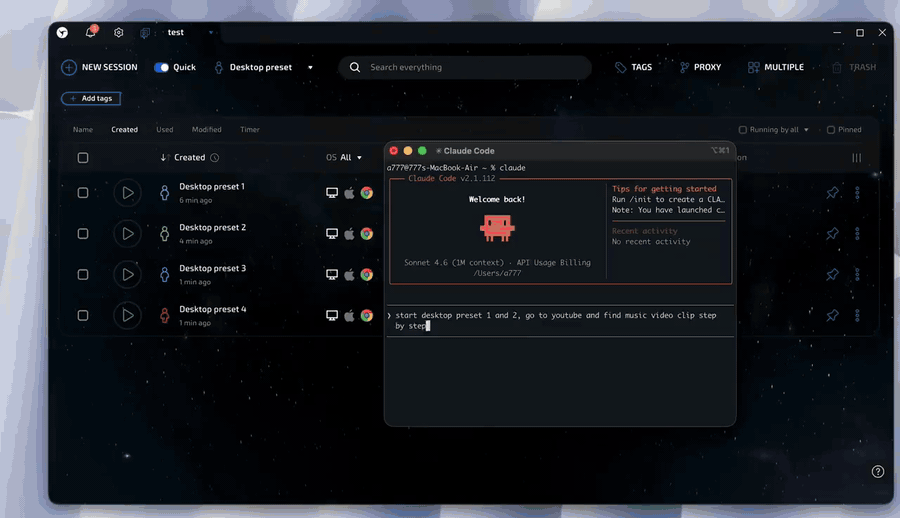Select the Used sort tab
This screenshot has width=900, height=518.
pos(165,130)
